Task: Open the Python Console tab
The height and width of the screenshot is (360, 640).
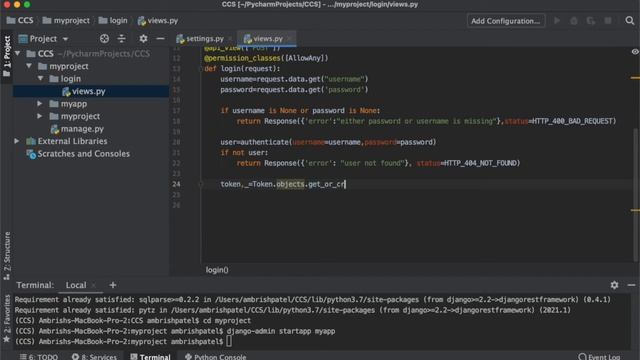Action: [216, 357]
